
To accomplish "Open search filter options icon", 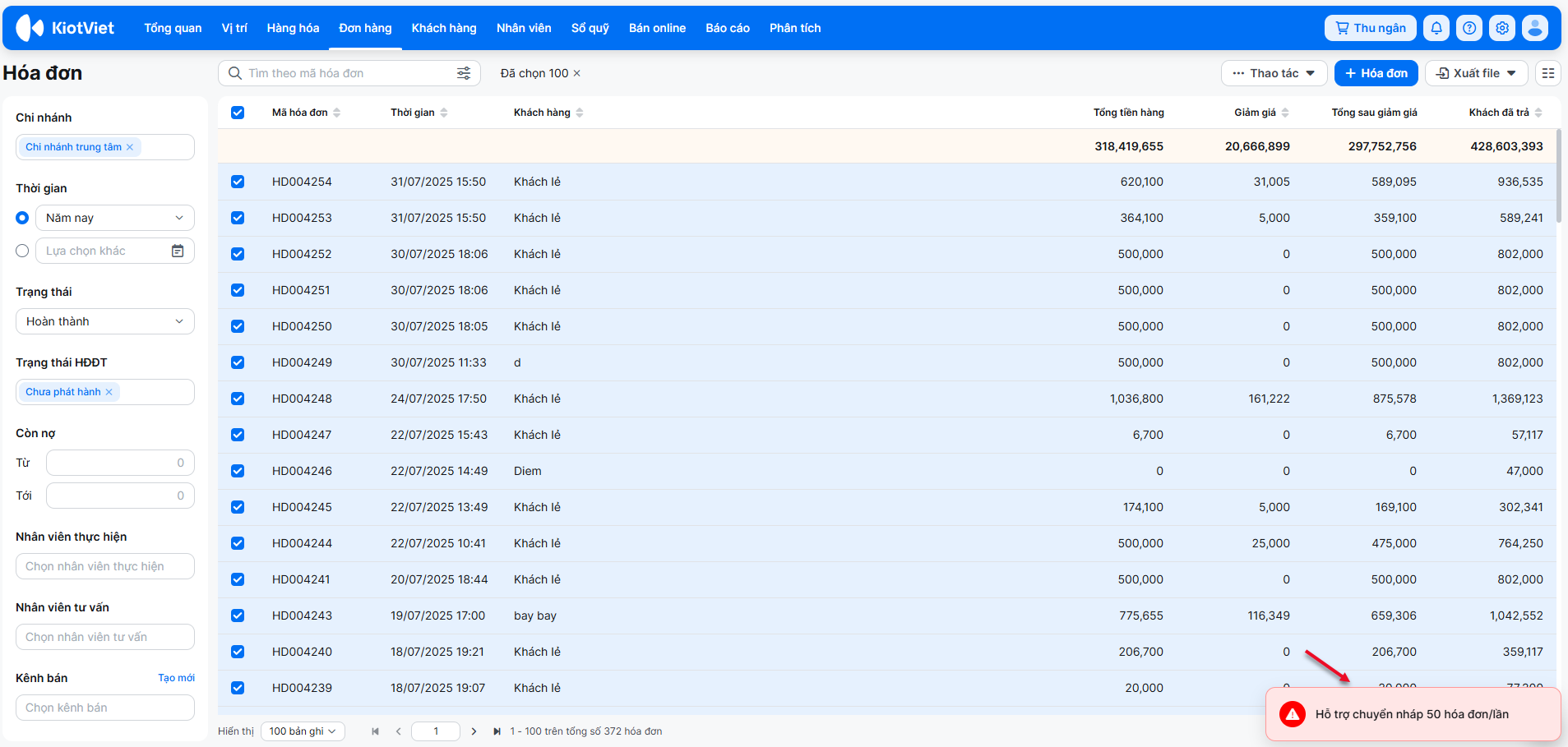I will coord(464,73).
